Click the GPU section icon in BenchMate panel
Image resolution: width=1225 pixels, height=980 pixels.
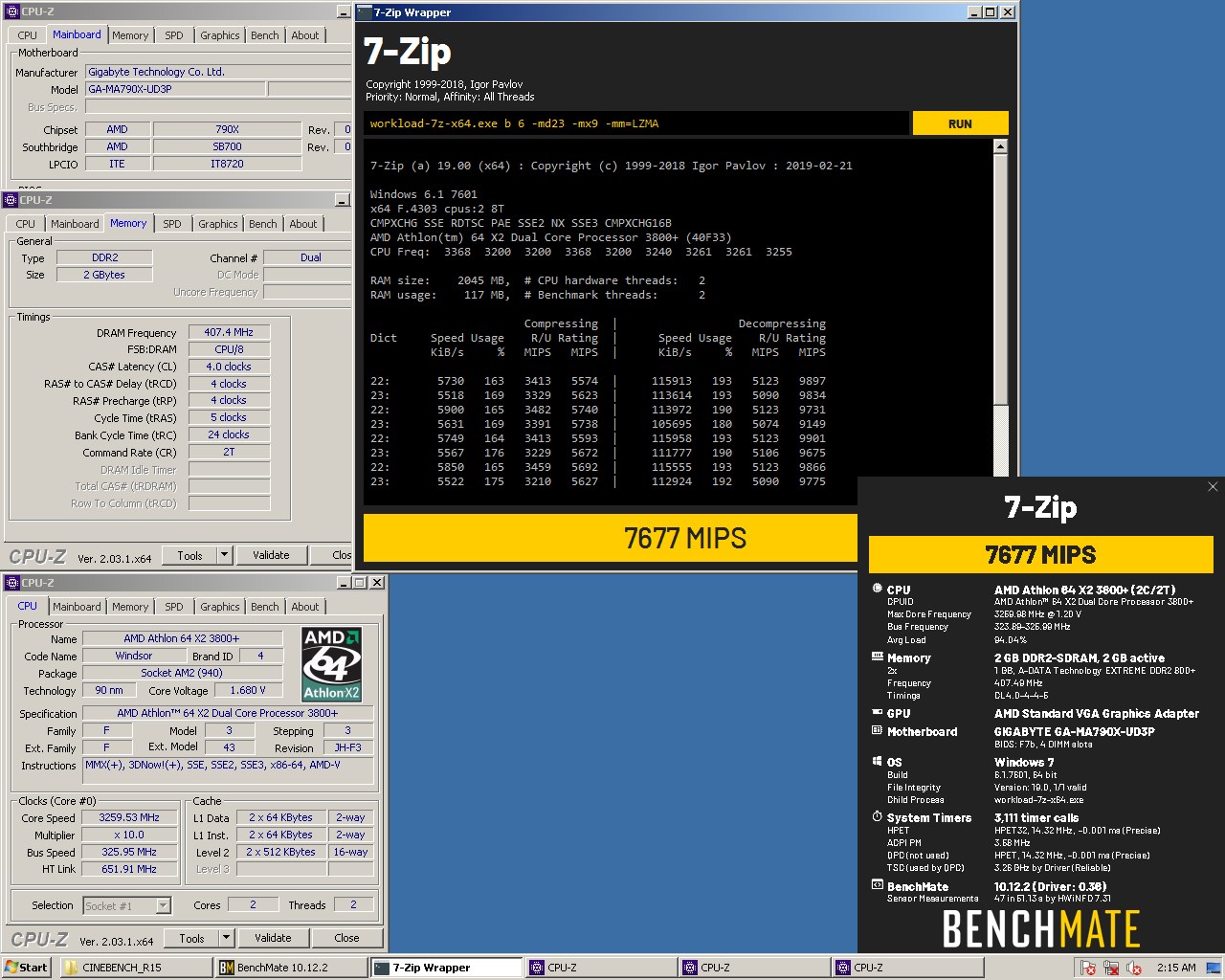(x=877, y=712)
